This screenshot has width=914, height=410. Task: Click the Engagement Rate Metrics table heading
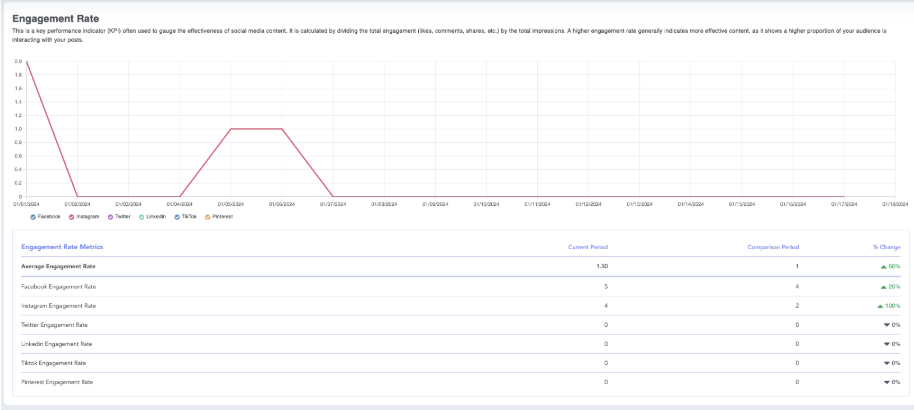point(62,246)
